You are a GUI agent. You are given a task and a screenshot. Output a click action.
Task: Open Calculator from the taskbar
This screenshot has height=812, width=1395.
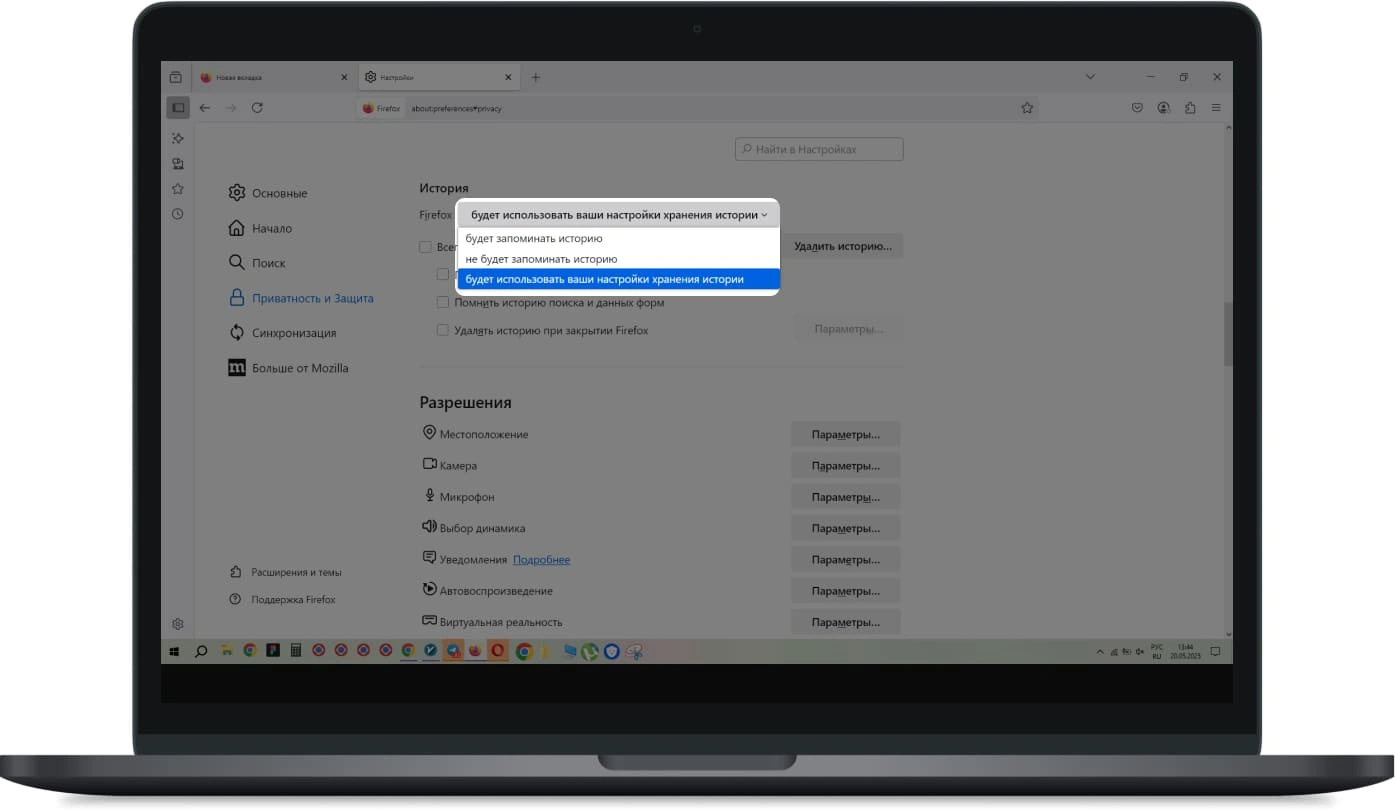(x=296, y=651)
